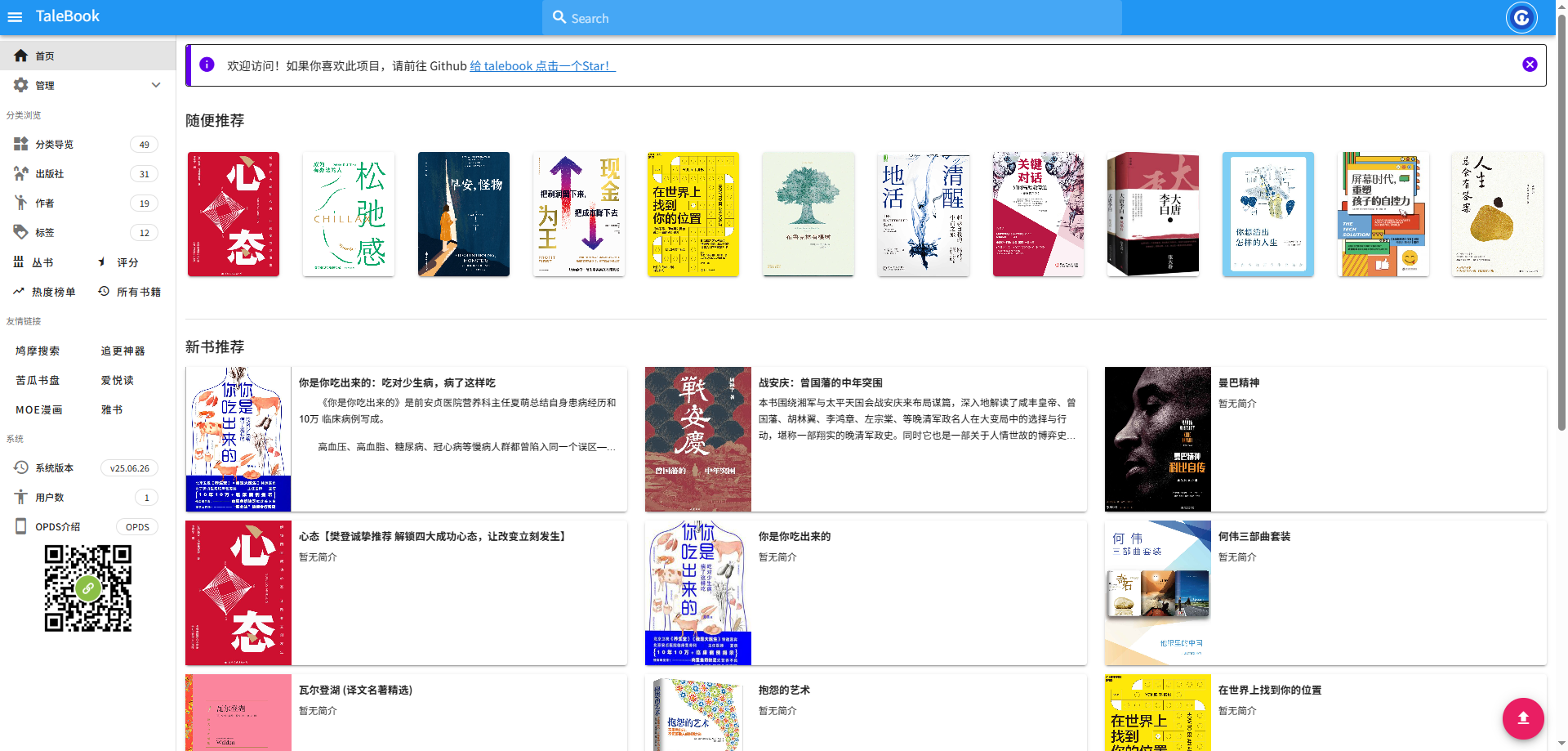Click the gear icon beside 管理
1568x751 pixels.
tap(20, 85)
